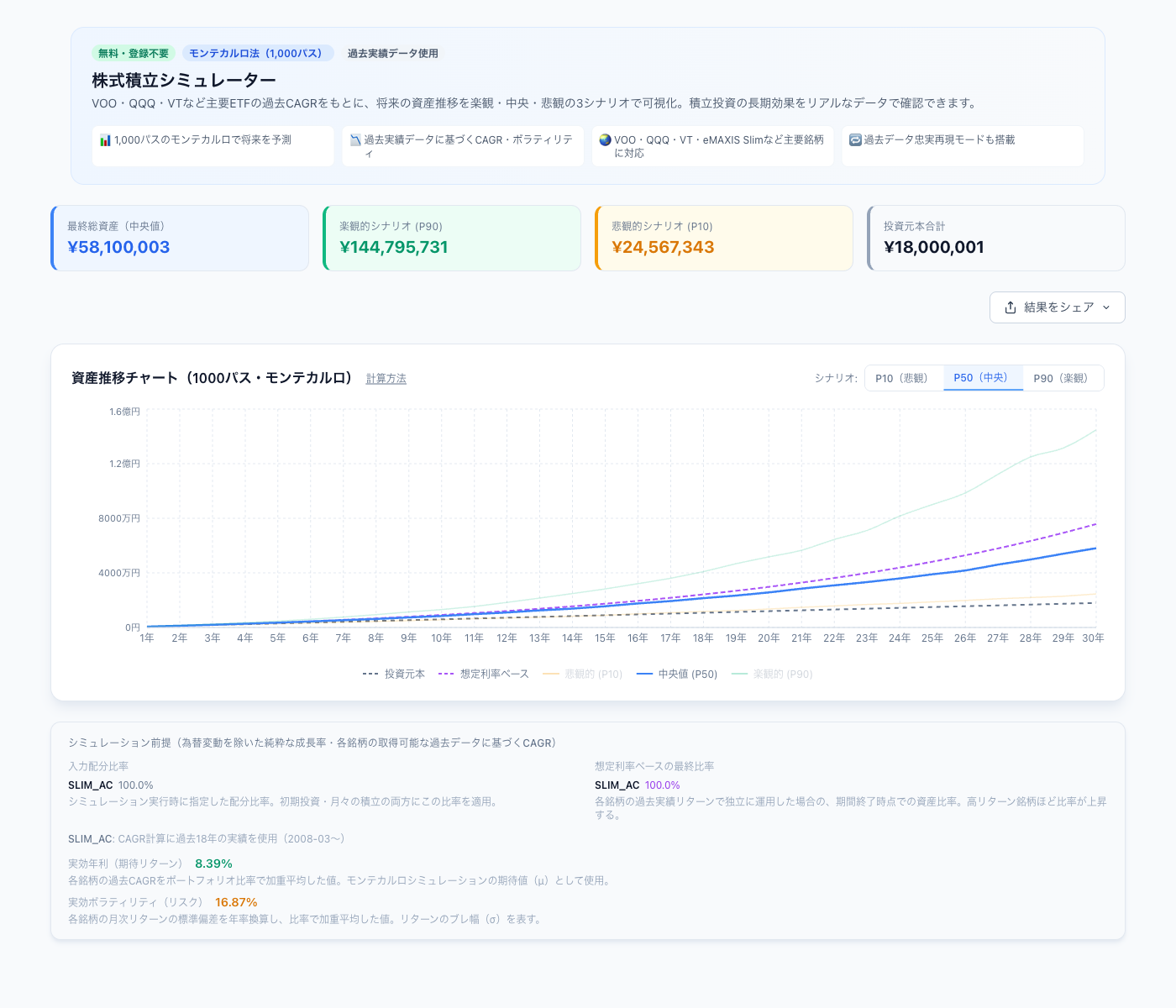Click the 無料・登録不要 badge
The image size is (1176, 1008).
(x=134, y=53)
